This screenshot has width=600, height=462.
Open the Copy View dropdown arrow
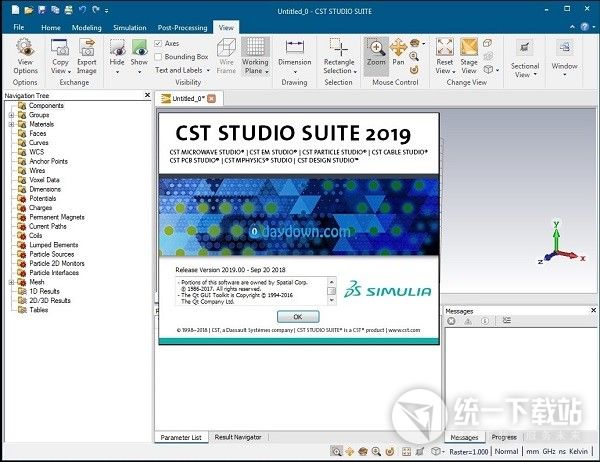tap(69, 72)
